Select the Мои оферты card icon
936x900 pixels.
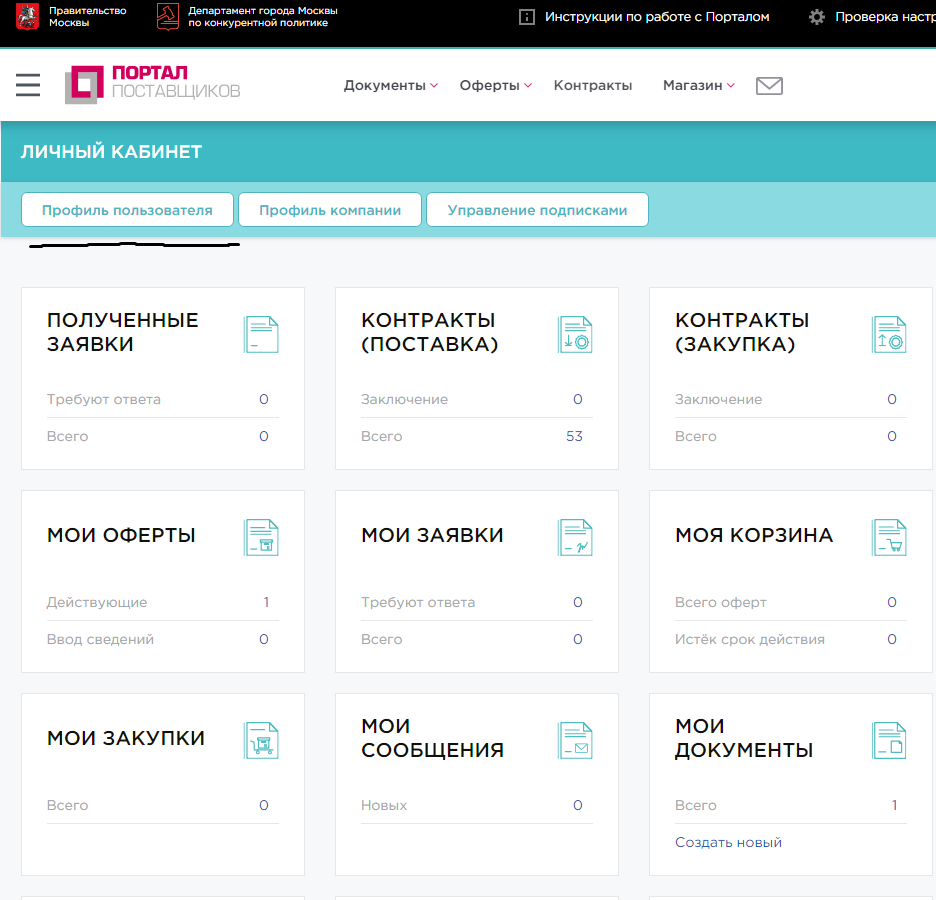point(261,538)
